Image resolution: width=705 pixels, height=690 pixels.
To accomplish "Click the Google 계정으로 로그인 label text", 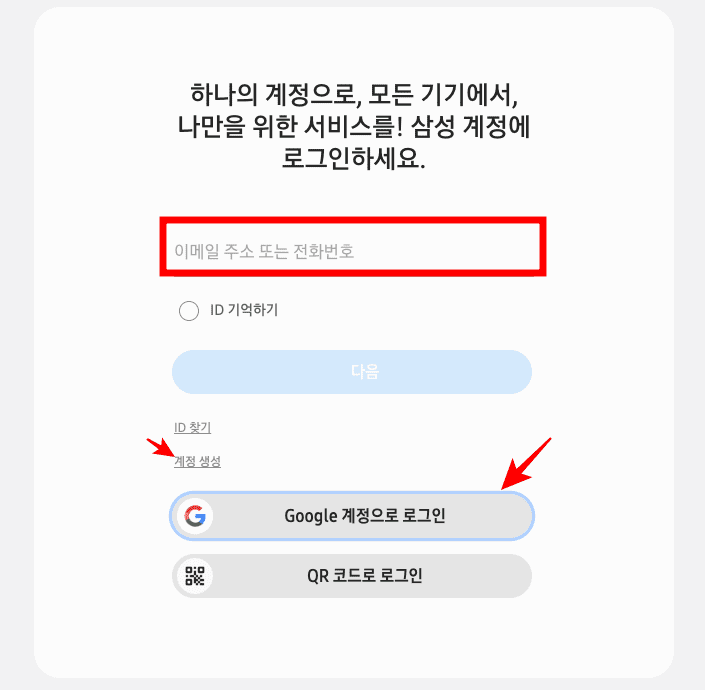I will click(365, 516).
